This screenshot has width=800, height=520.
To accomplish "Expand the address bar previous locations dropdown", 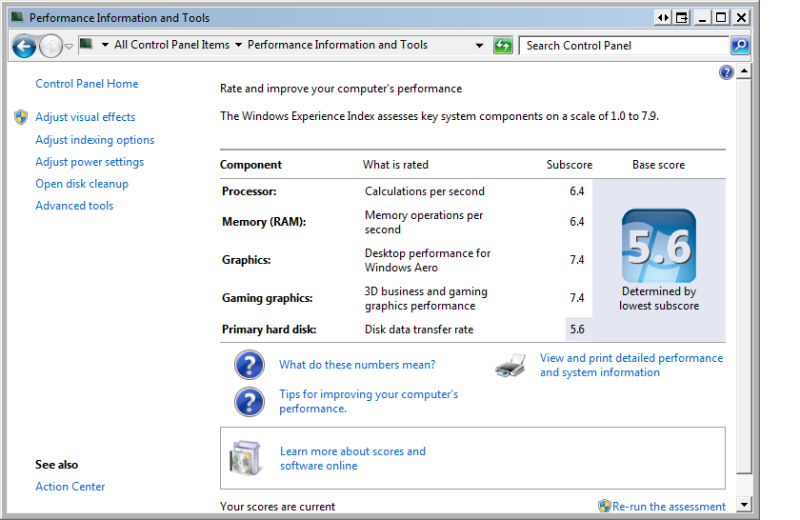I will click(480, 46).
